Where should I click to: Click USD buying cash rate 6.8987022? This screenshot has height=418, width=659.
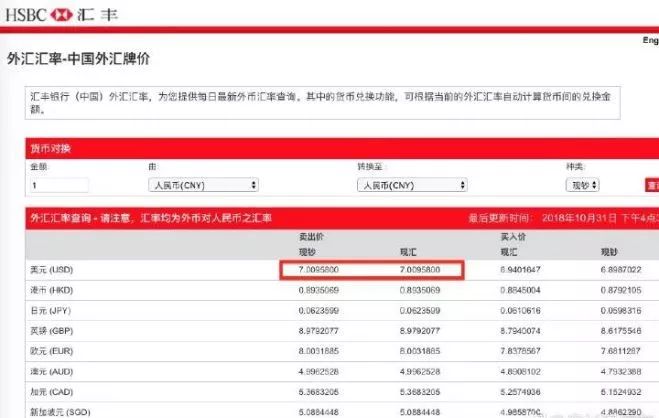click(621, 270)
